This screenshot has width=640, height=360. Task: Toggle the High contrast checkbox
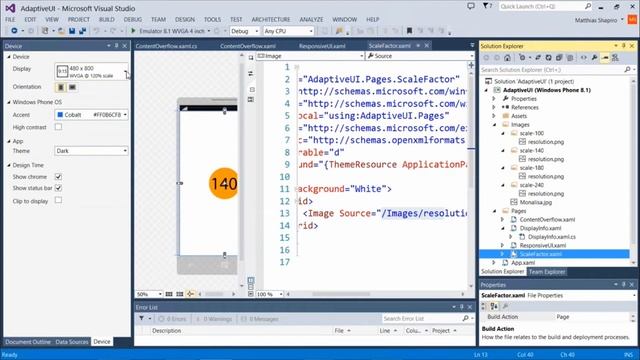58,127
